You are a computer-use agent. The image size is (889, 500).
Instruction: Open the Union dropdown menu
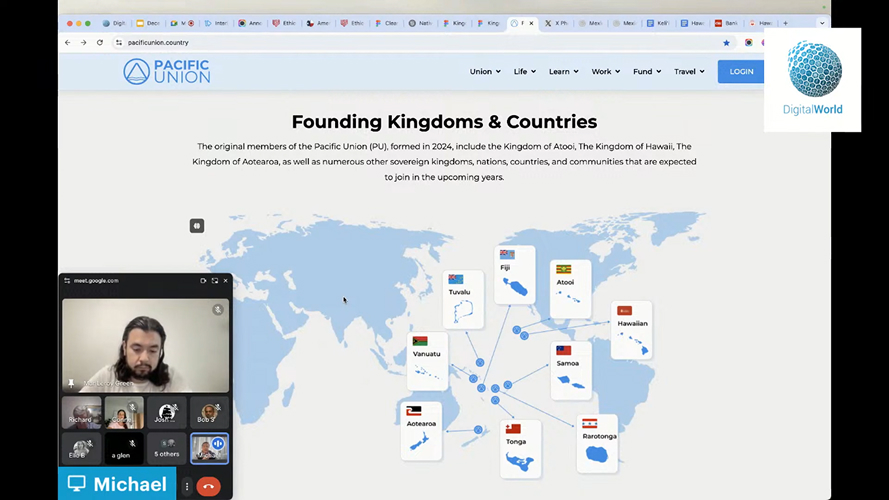[486, 72]
